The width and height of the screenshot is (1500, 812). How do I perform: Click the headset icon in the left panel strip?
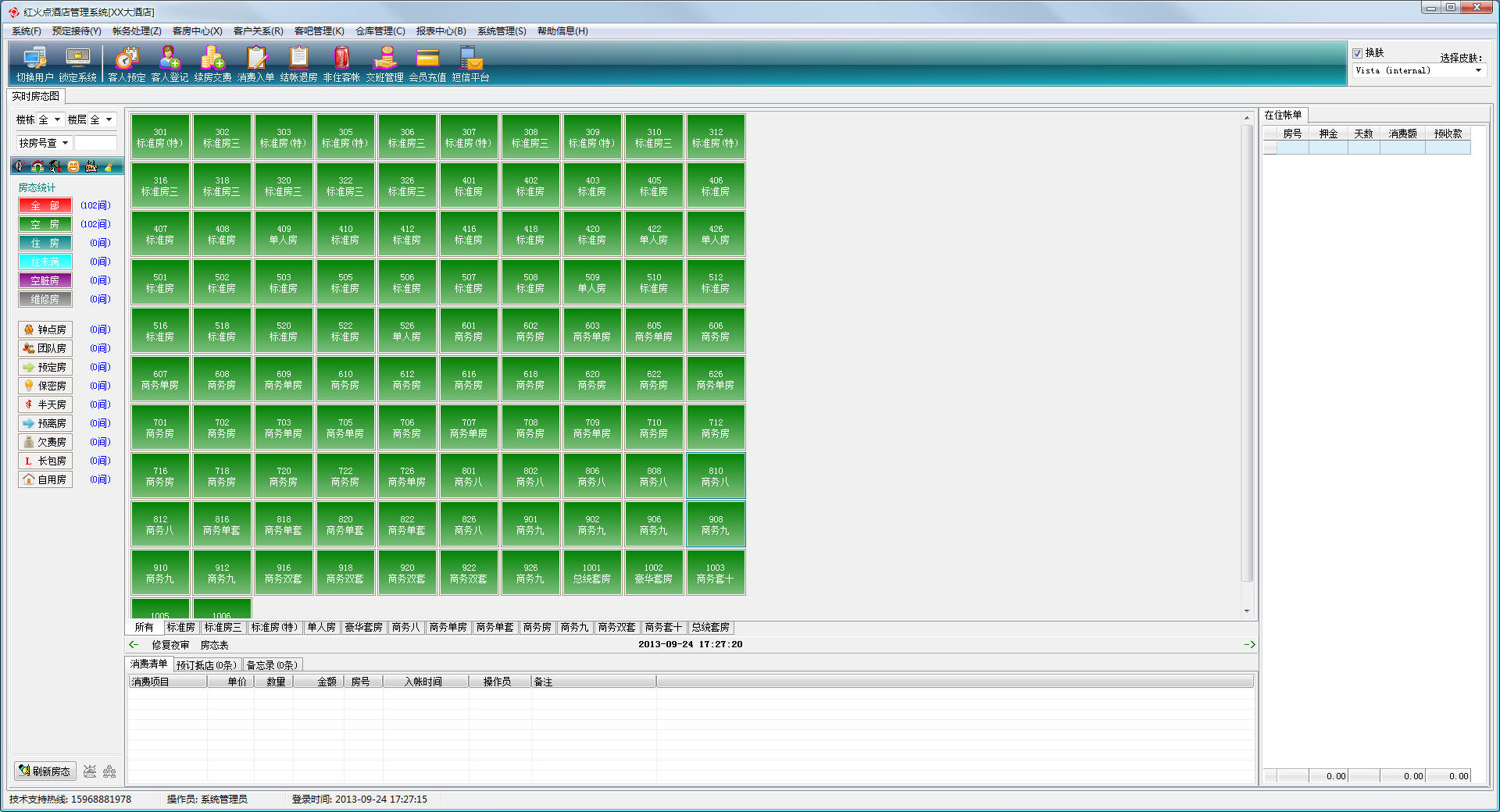[37, 166]
